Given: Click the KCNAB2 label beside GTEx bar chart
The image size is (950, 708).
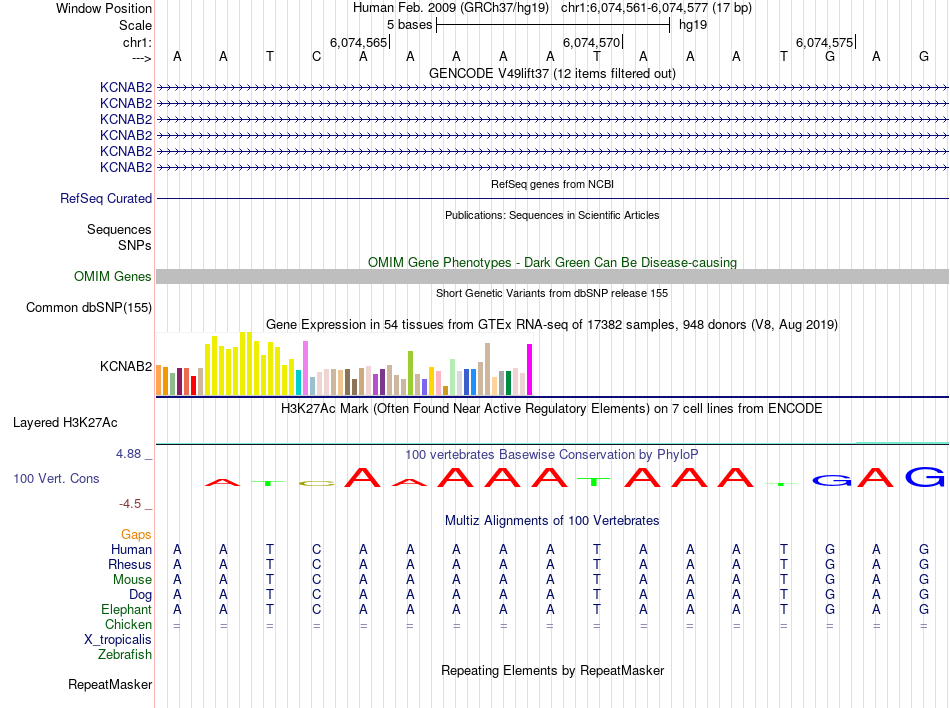Looking at the screenshot, I should tap(126, 366).
